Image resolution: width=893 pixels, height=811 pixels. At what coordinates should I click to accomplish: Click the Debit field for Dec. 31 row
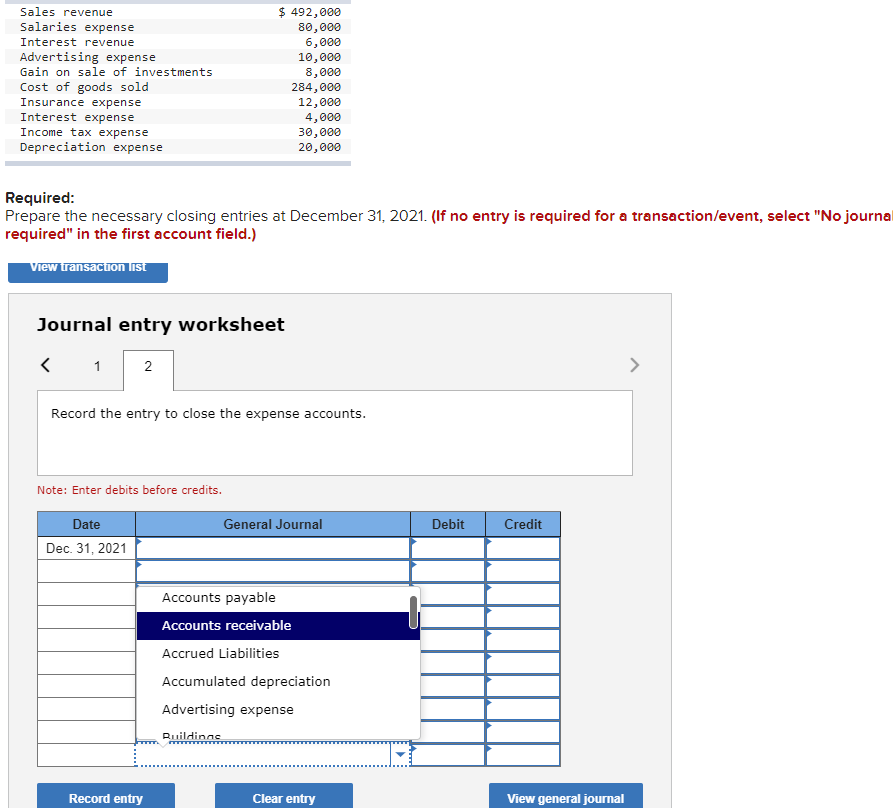(448, 548)
